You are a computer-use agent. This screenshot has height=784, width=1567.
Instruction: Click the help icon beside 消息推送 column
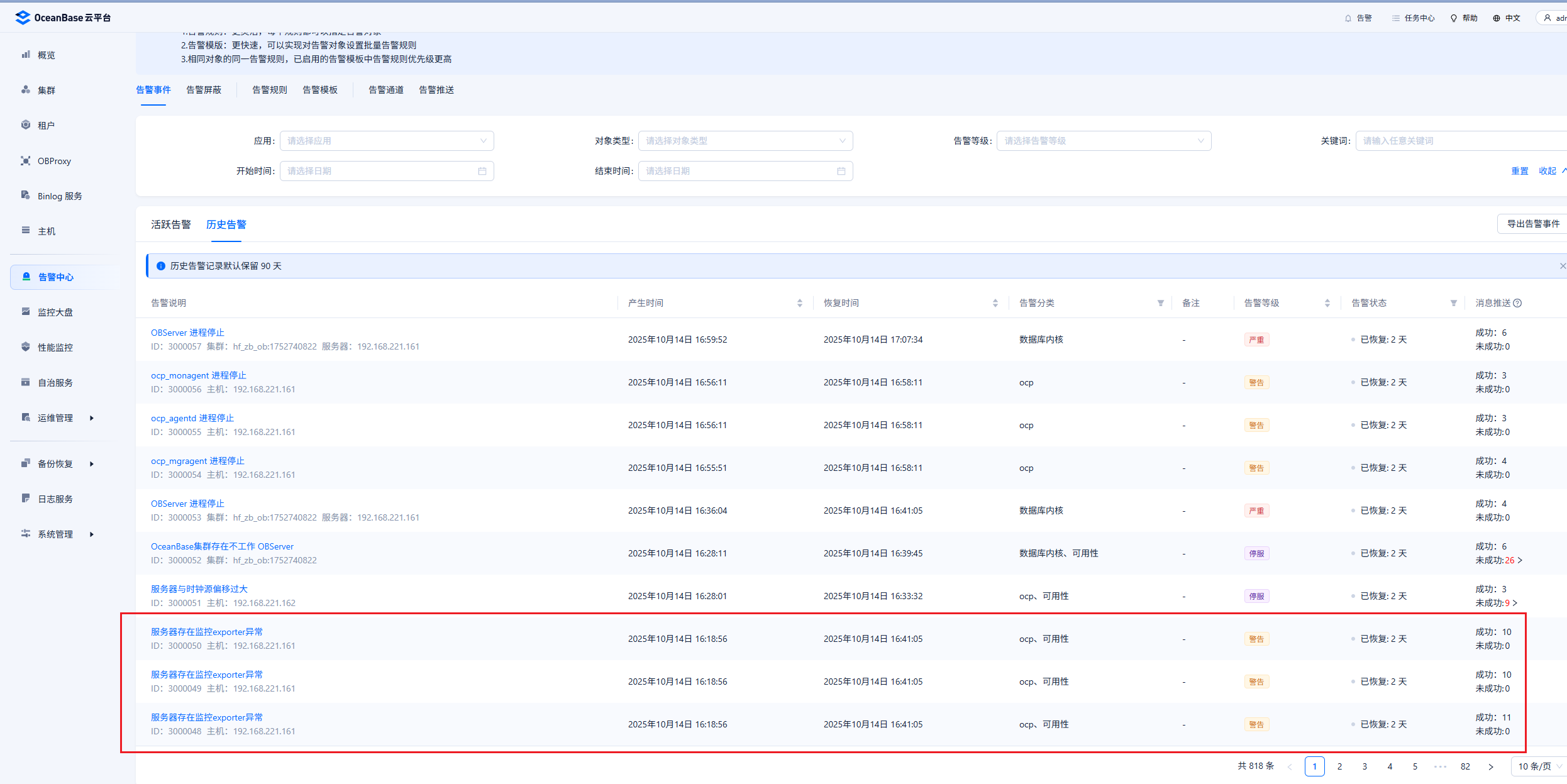point(1517,303)
